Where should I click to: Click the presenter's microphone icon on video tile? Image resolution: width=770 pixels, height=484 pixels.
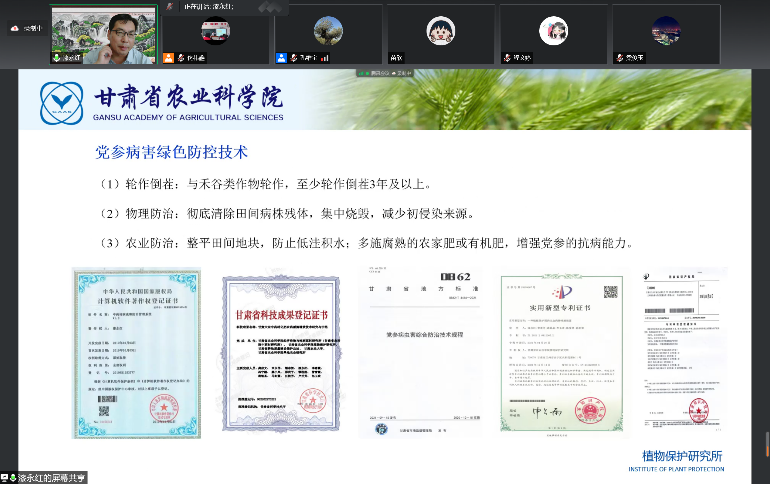tap(57, 58)
